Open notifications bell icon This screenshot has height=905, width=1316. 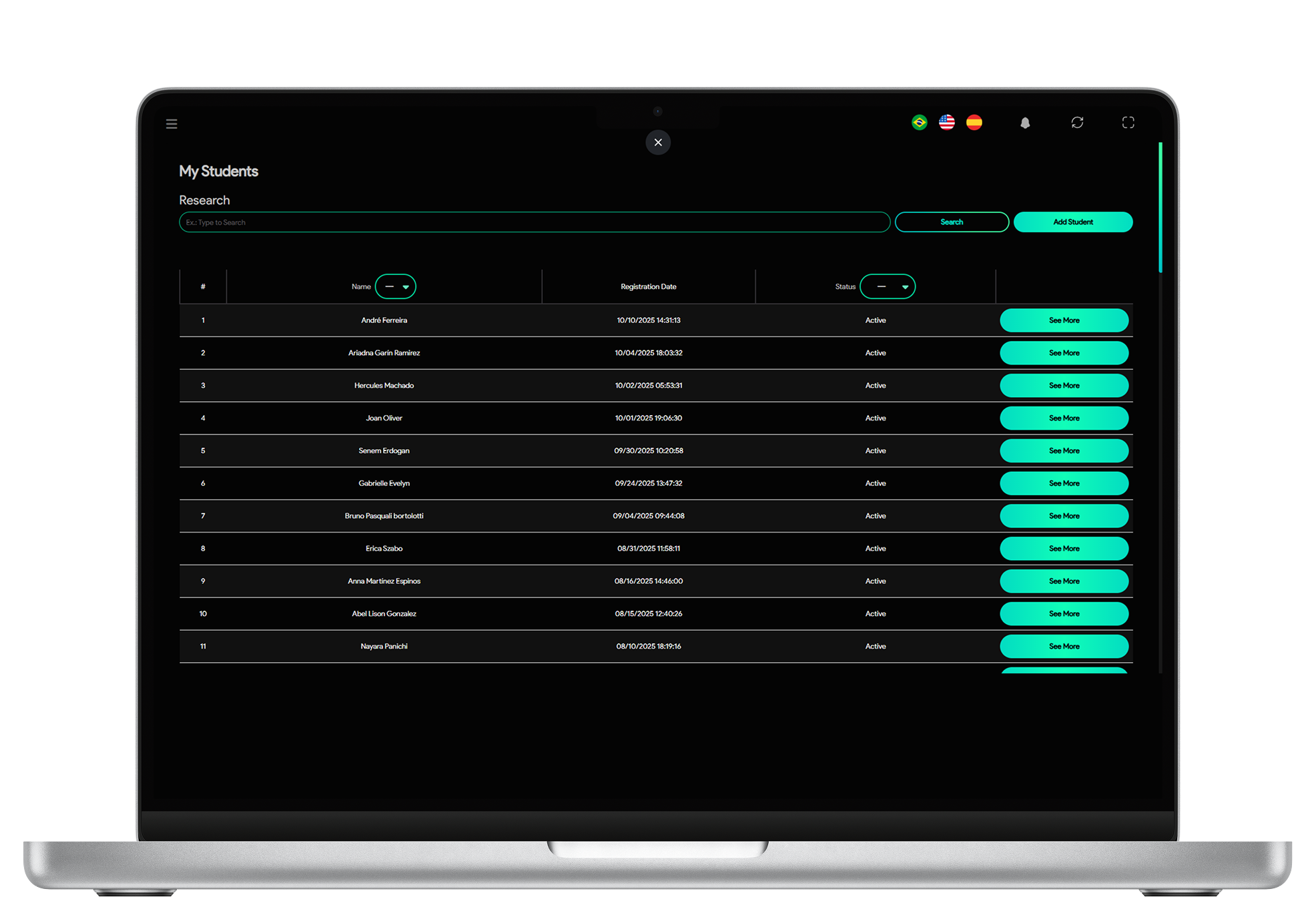[x=1025, y=123]
